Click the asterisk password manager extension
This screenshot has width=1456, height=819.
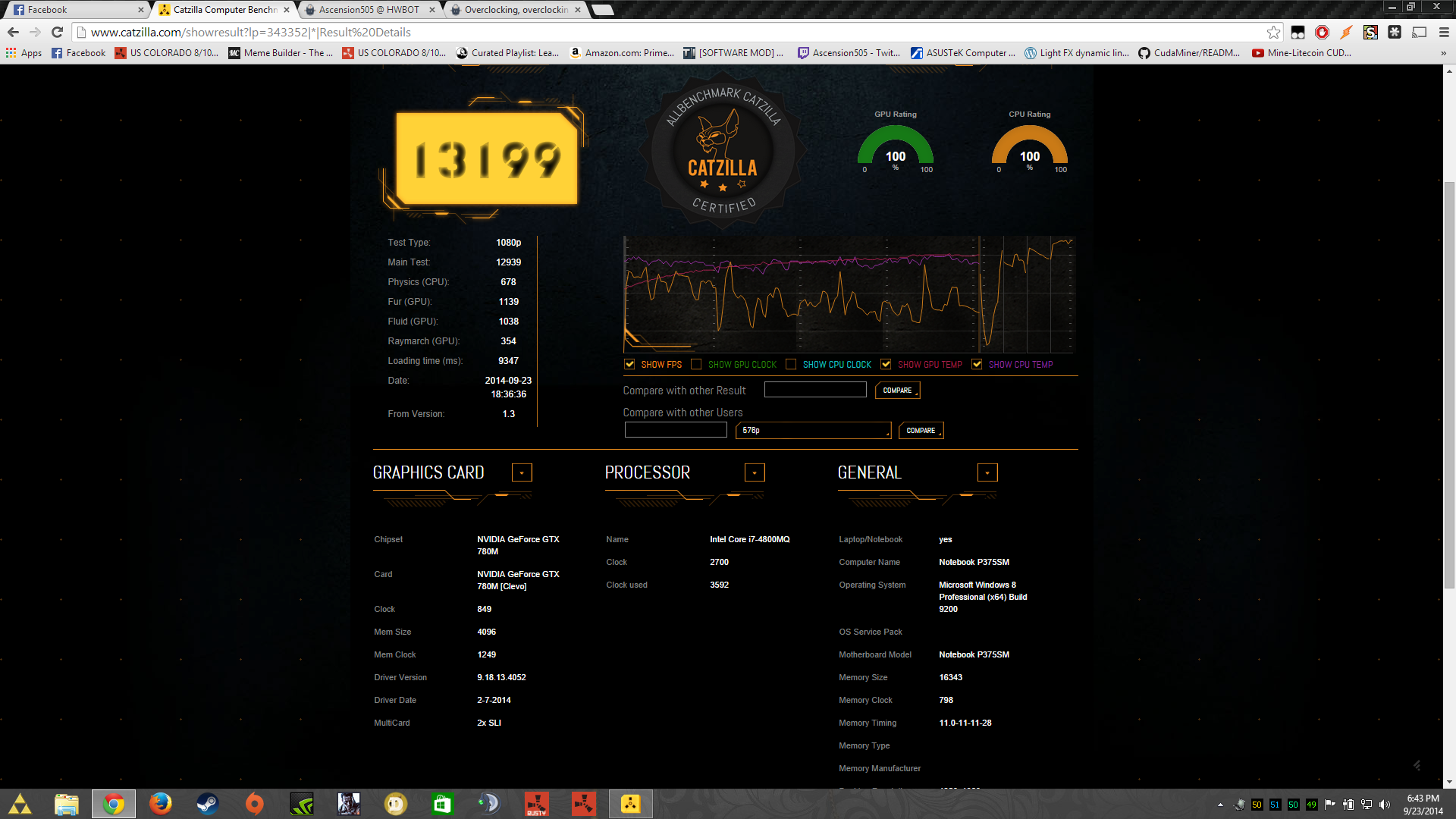pyautogui.click(x=1395, y=32)
